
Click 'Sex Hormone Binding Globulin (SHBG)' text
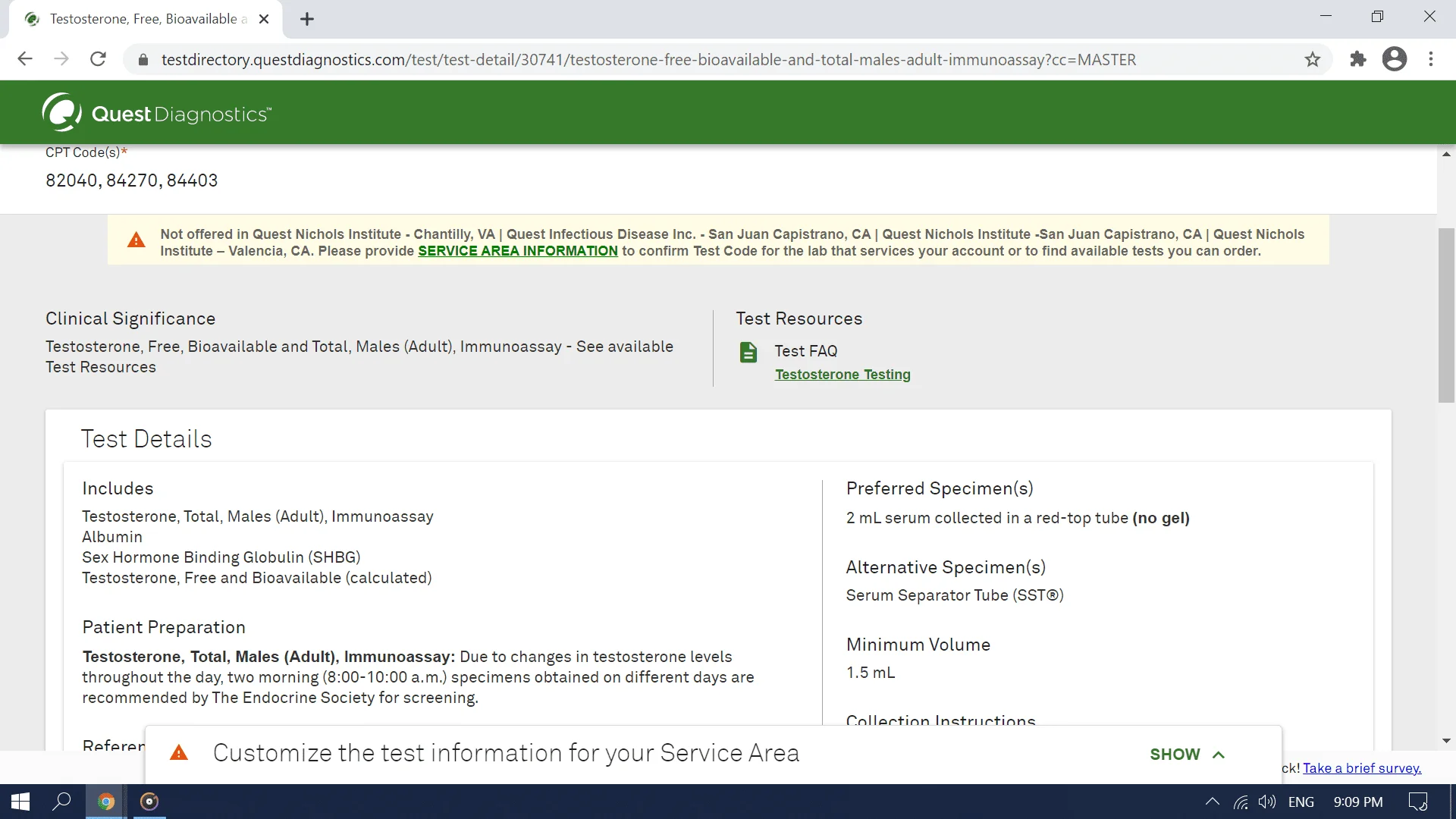(x=221, y=557)
